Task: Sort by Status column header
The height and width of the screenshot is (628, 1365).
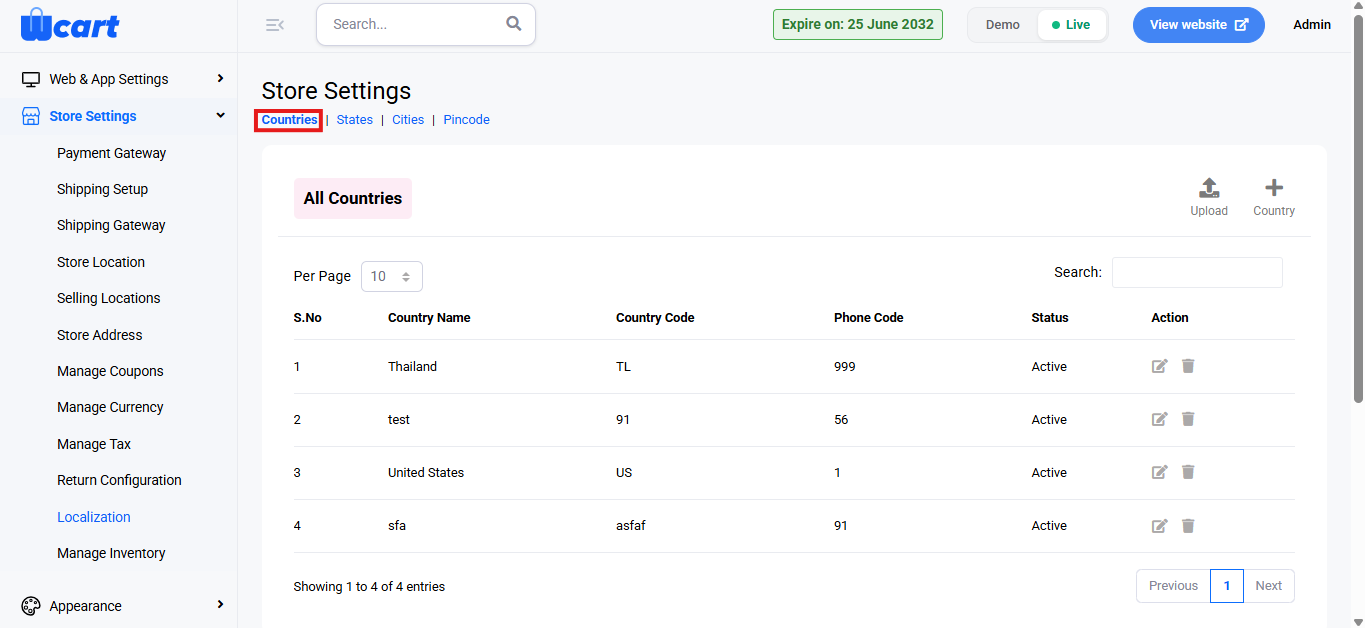Action: [1050, 318]
